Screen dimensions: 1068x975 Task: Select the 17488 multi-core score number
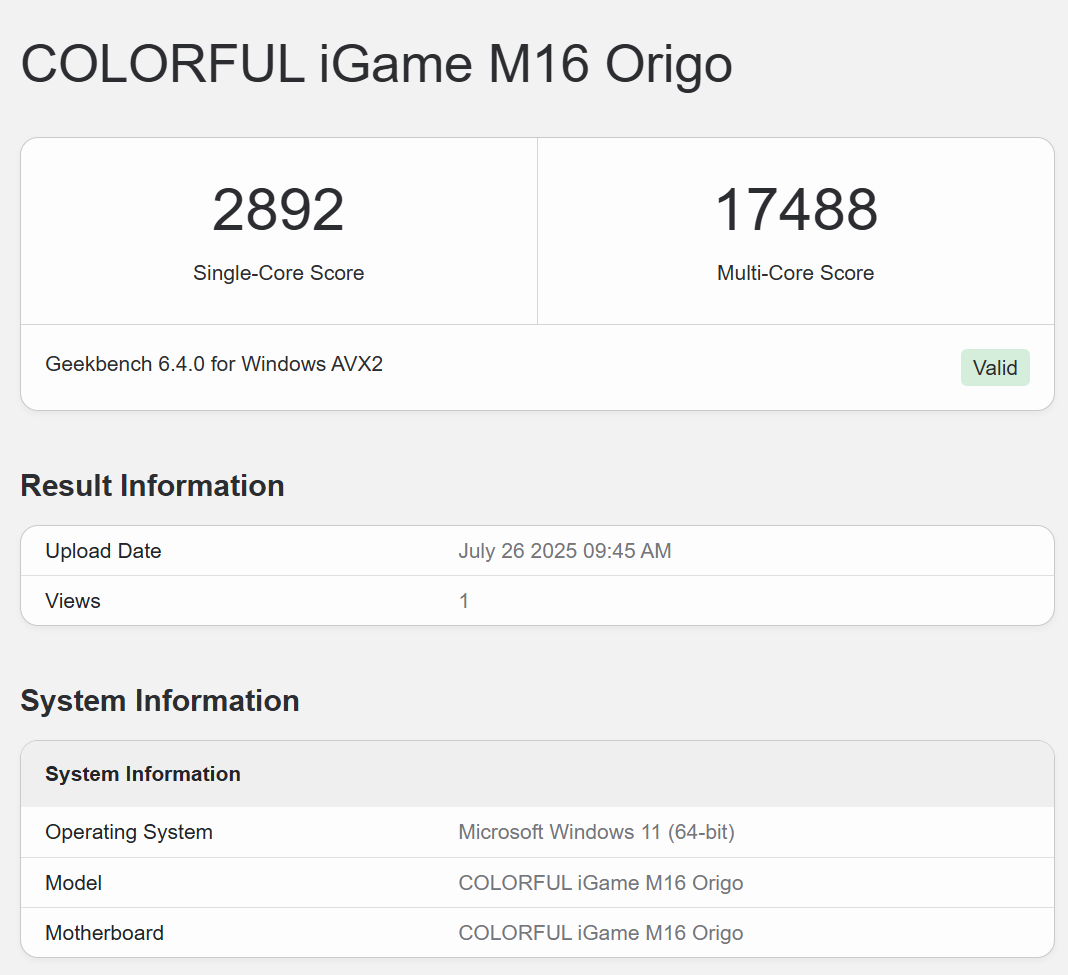click(x=795, y=210)
